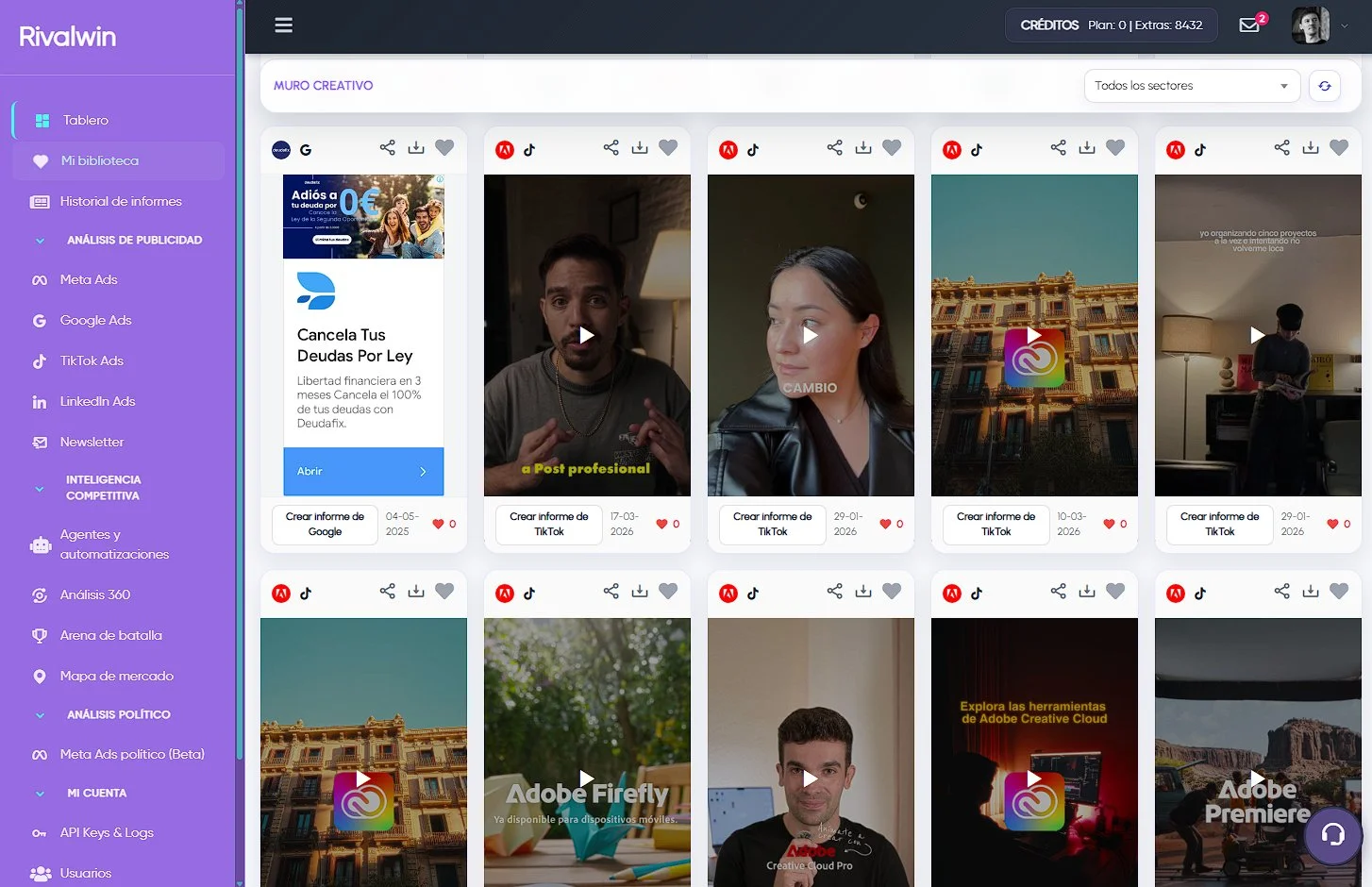Open the hamburger sidebar menu
The image size is (1372, 887).
[283, 25]
